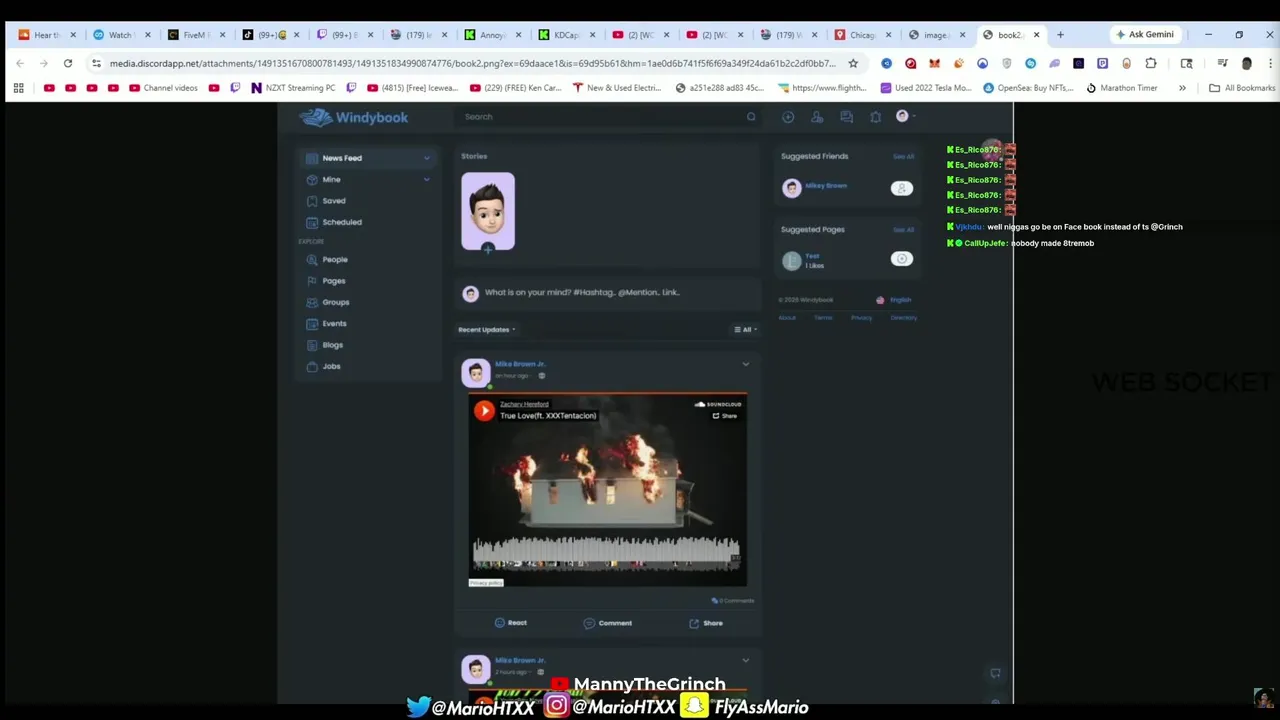The width and height of the screenshot is (1280, 720).
Task: Open Pages under Explore
Action: point(334,281)
